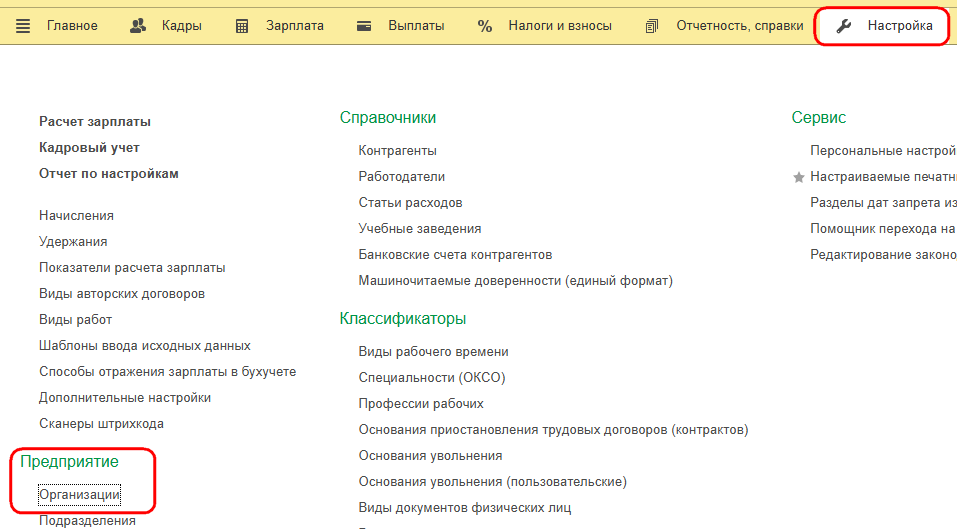Open the Организации list
Screen dimensions: 957x529
click(79, 494)
